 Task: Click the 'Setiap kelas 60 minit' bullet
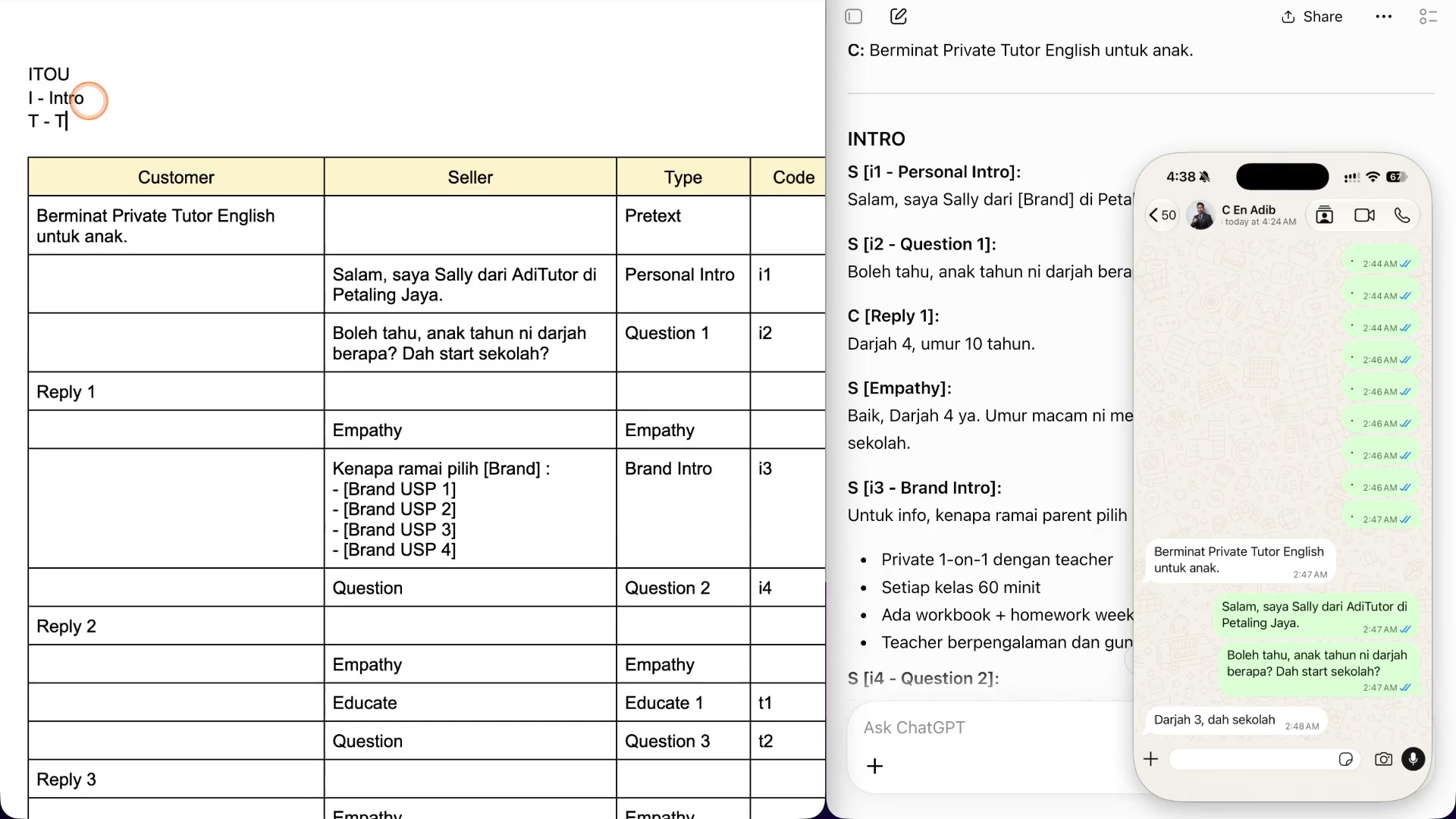pos(961,588)
